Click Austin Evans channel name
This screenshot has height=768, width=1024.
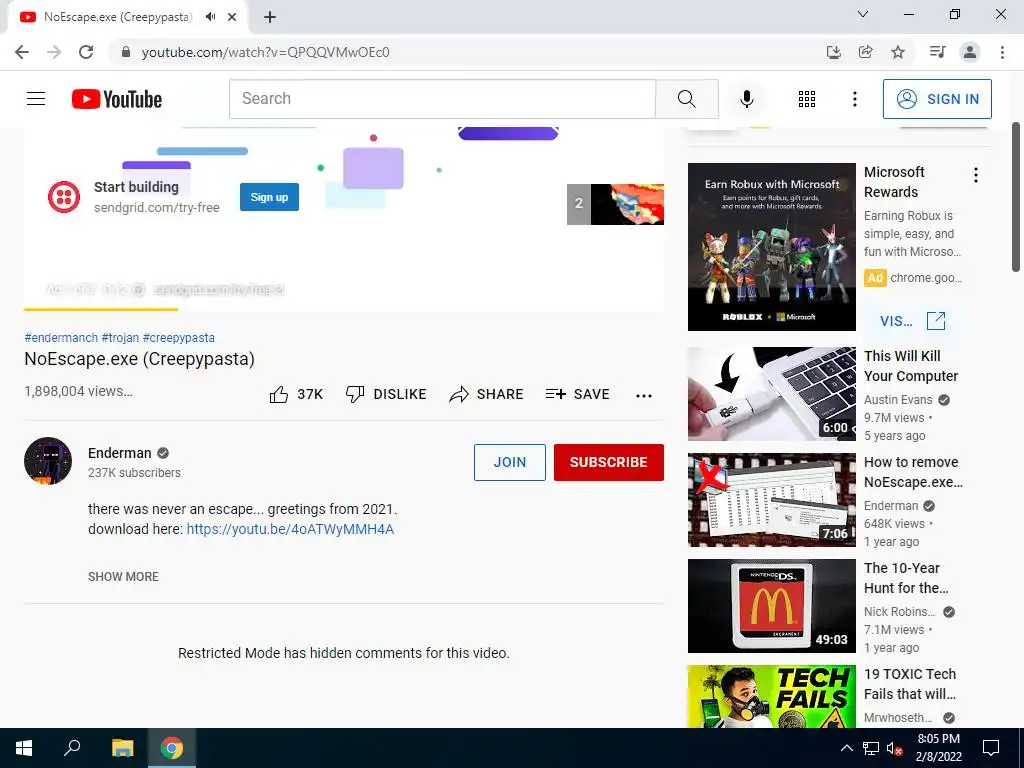(x=898, y=400)
